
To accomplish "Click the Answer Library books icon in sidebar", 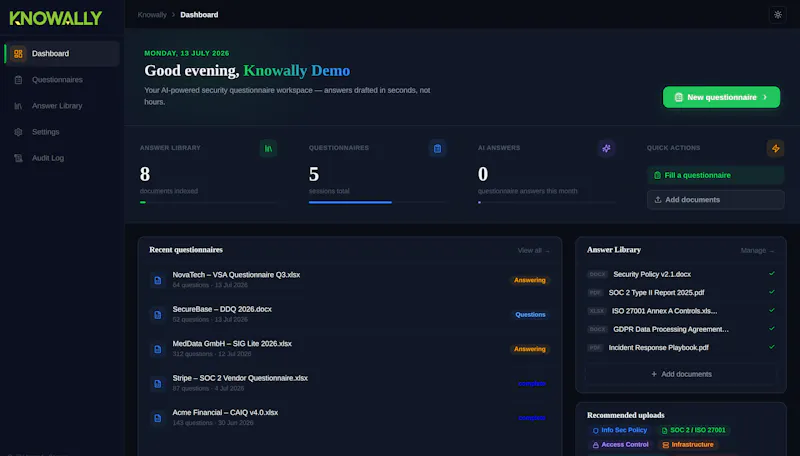I will click(x=18, y=106).
